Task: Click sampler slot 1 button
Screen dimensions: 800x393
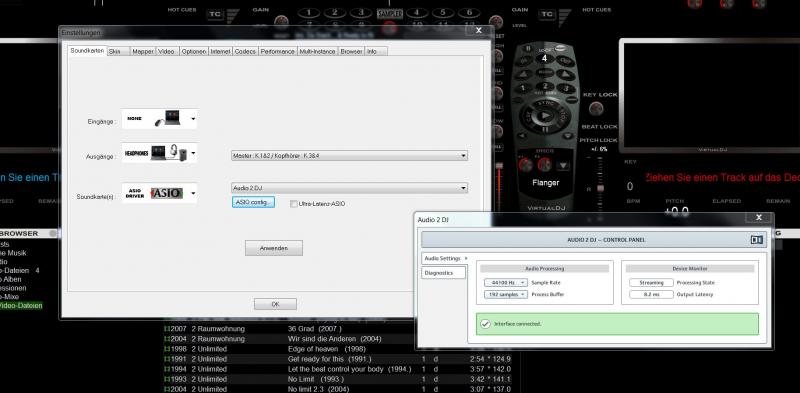Action: click(x=309, y=13)
